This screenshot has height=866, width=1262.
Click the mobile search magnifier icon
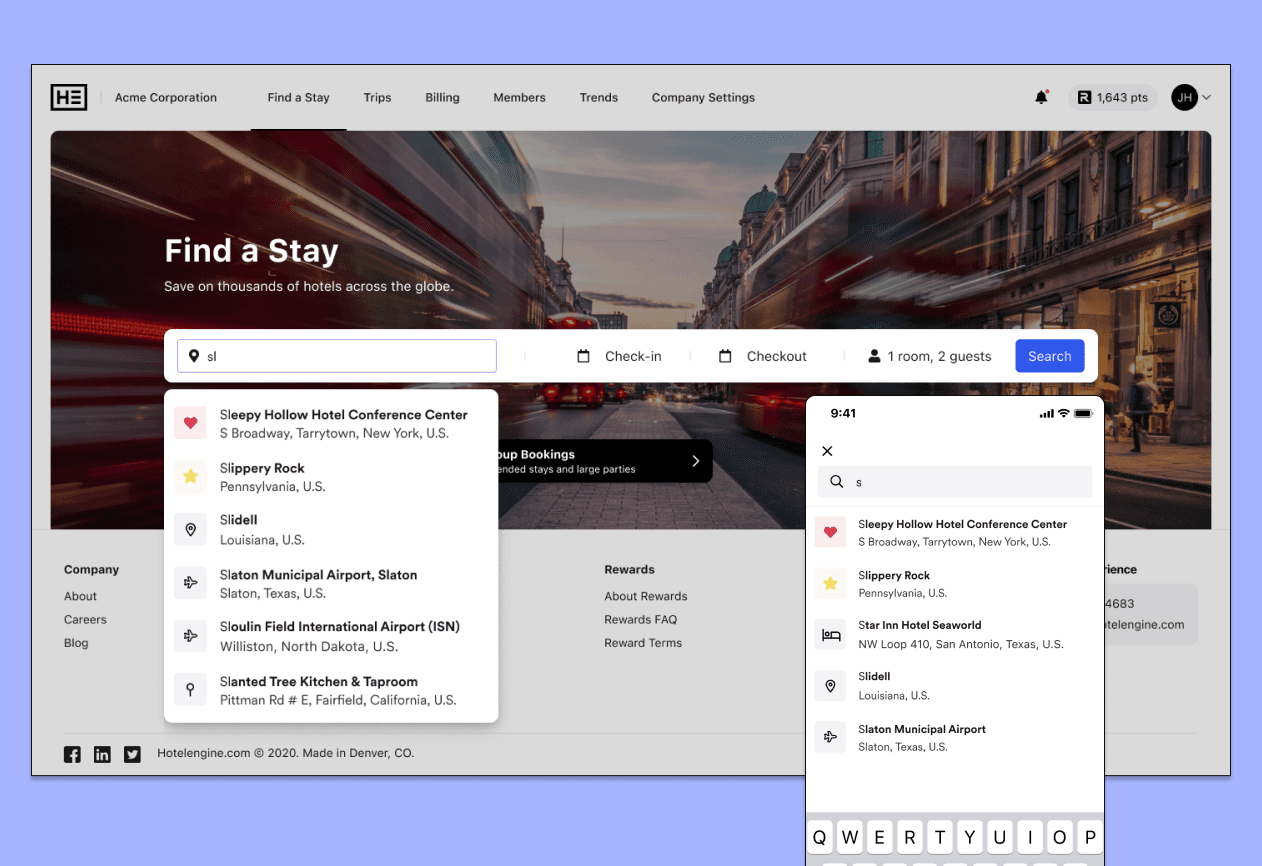click(x=837, y=482)
